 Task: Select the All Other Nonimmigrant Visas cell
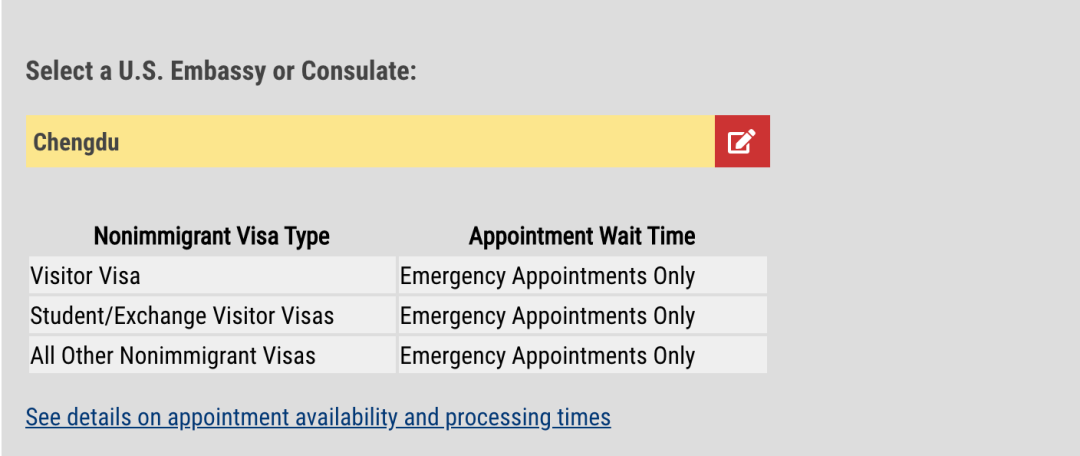(x=173, y=356)
